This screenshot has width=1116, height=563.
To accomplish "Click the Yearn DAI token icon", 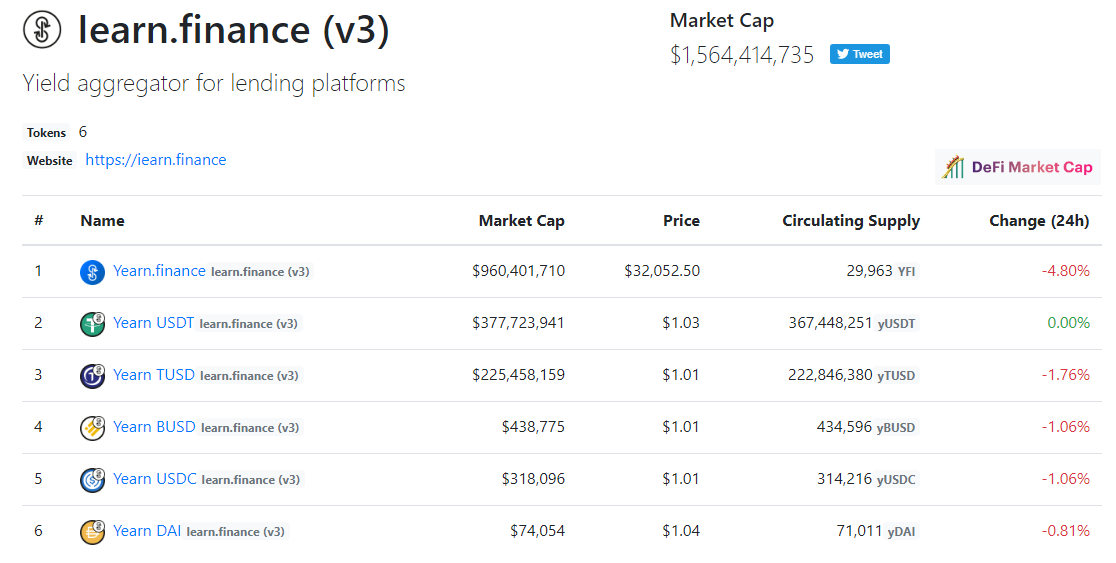I will [93, 532].
